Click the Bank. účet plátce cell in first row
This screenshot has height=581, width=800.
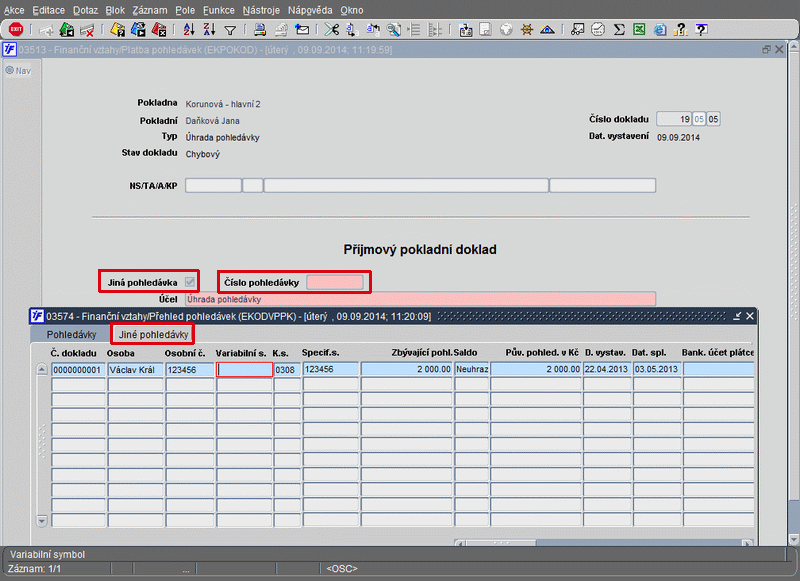(718, 369)
